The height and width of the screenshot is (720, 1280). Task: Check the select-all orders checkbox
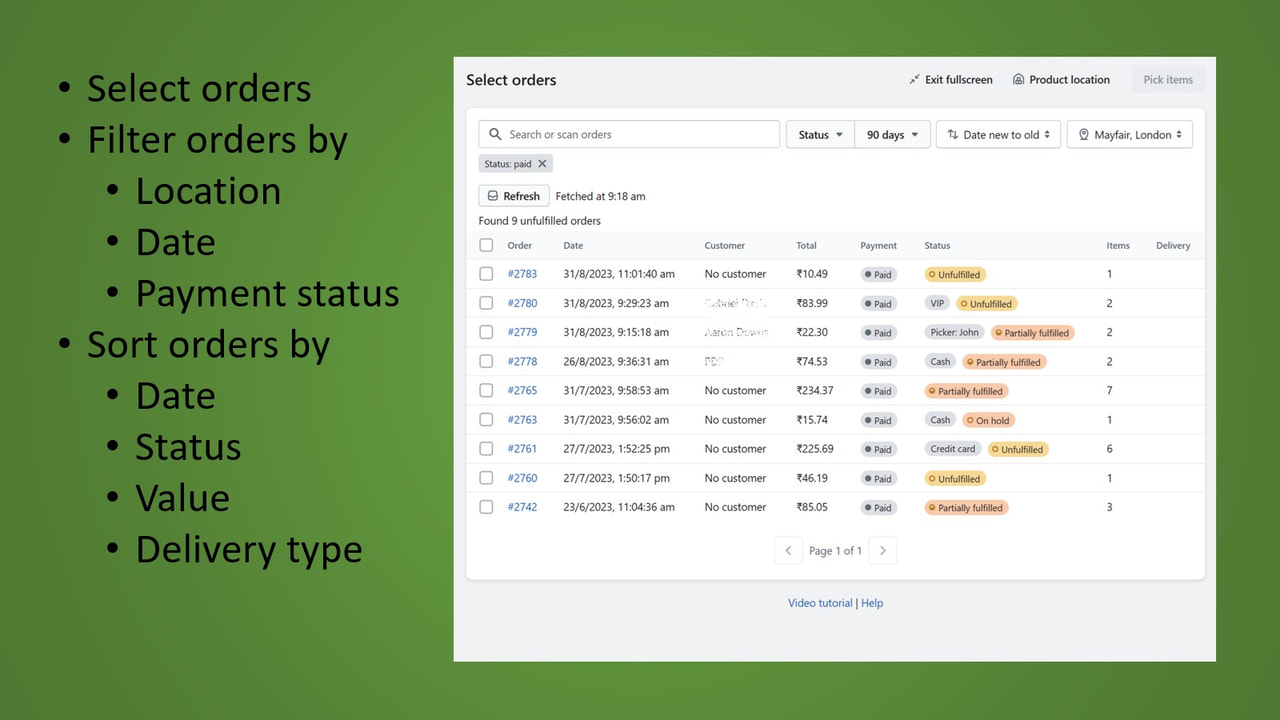click(486, 245)
